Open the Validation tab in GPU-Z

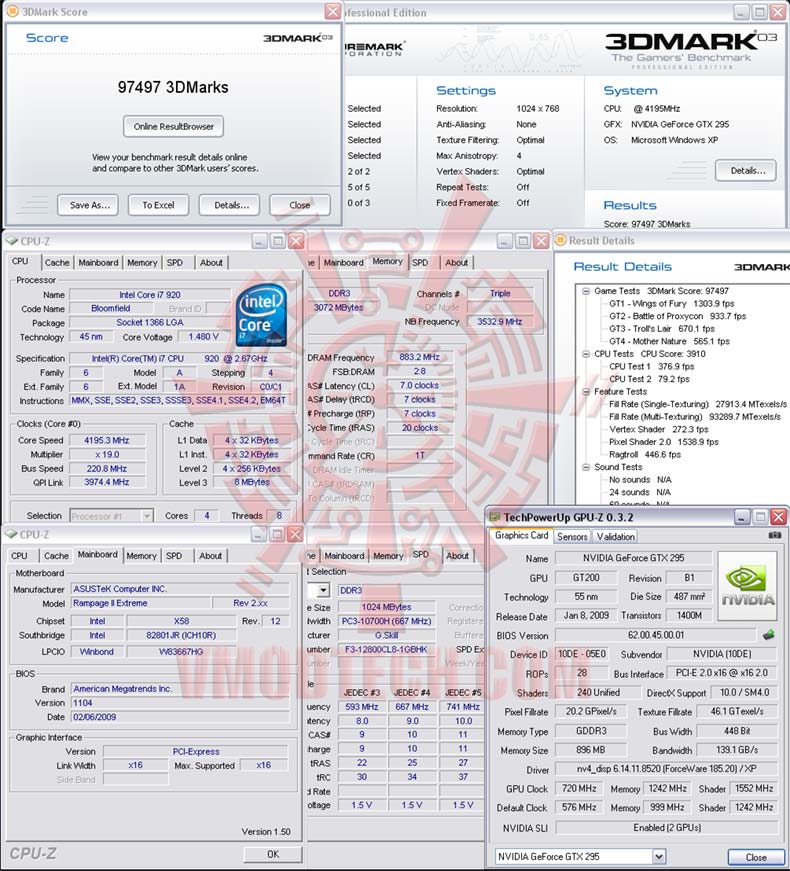click(x=616, y=537)
